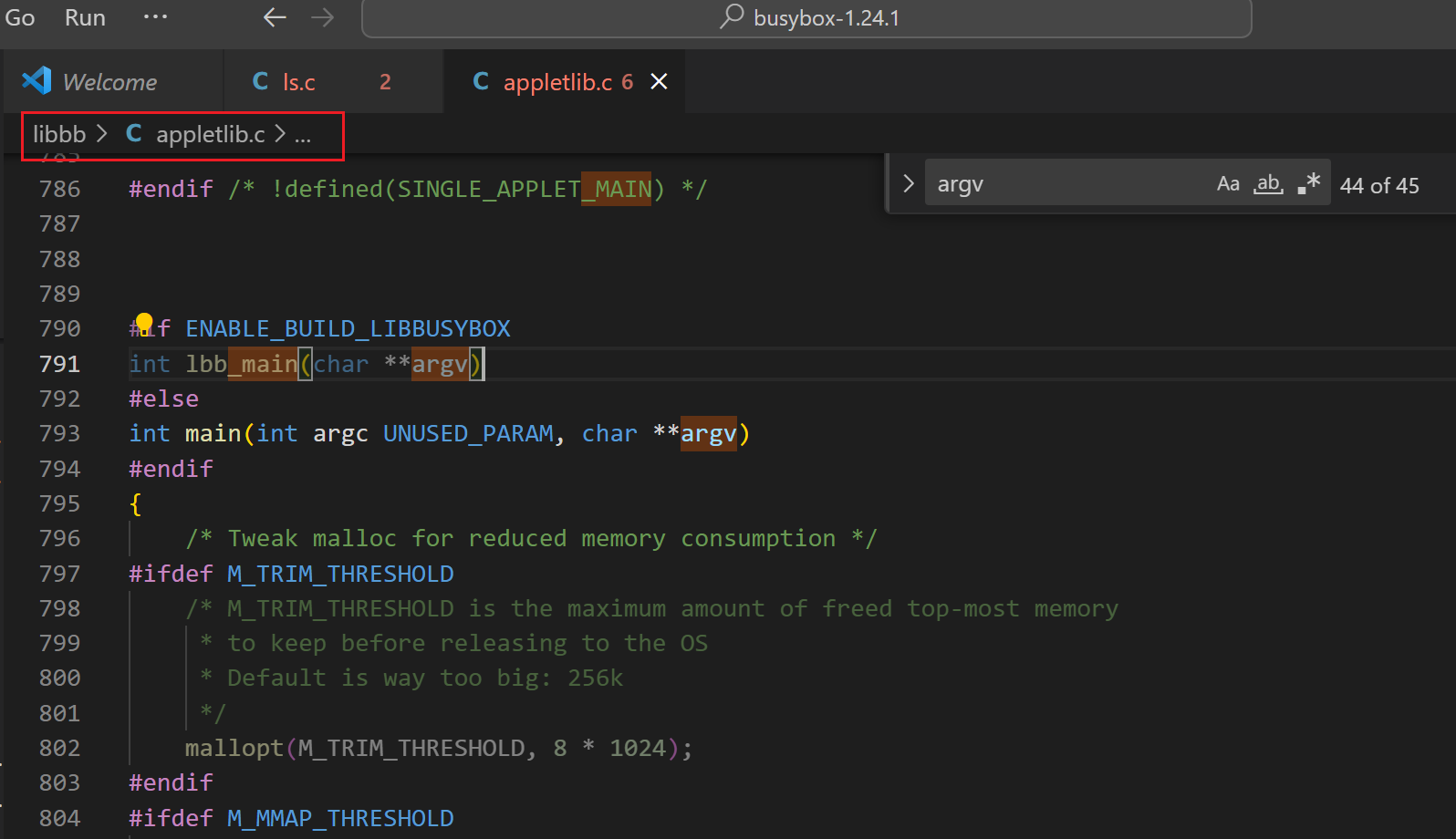Click UNUSED_PARAM on line 793
Image resolution: width=1456 pixels, height=839 pixels.
click(x=468, y=433)
